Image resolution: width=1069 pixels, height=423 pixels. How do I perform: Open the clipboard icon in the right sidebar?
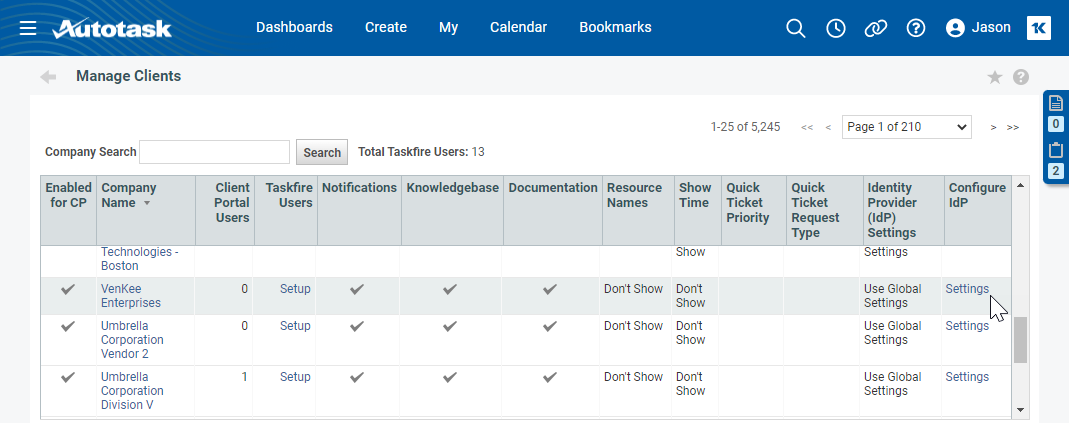[1055, 151]
